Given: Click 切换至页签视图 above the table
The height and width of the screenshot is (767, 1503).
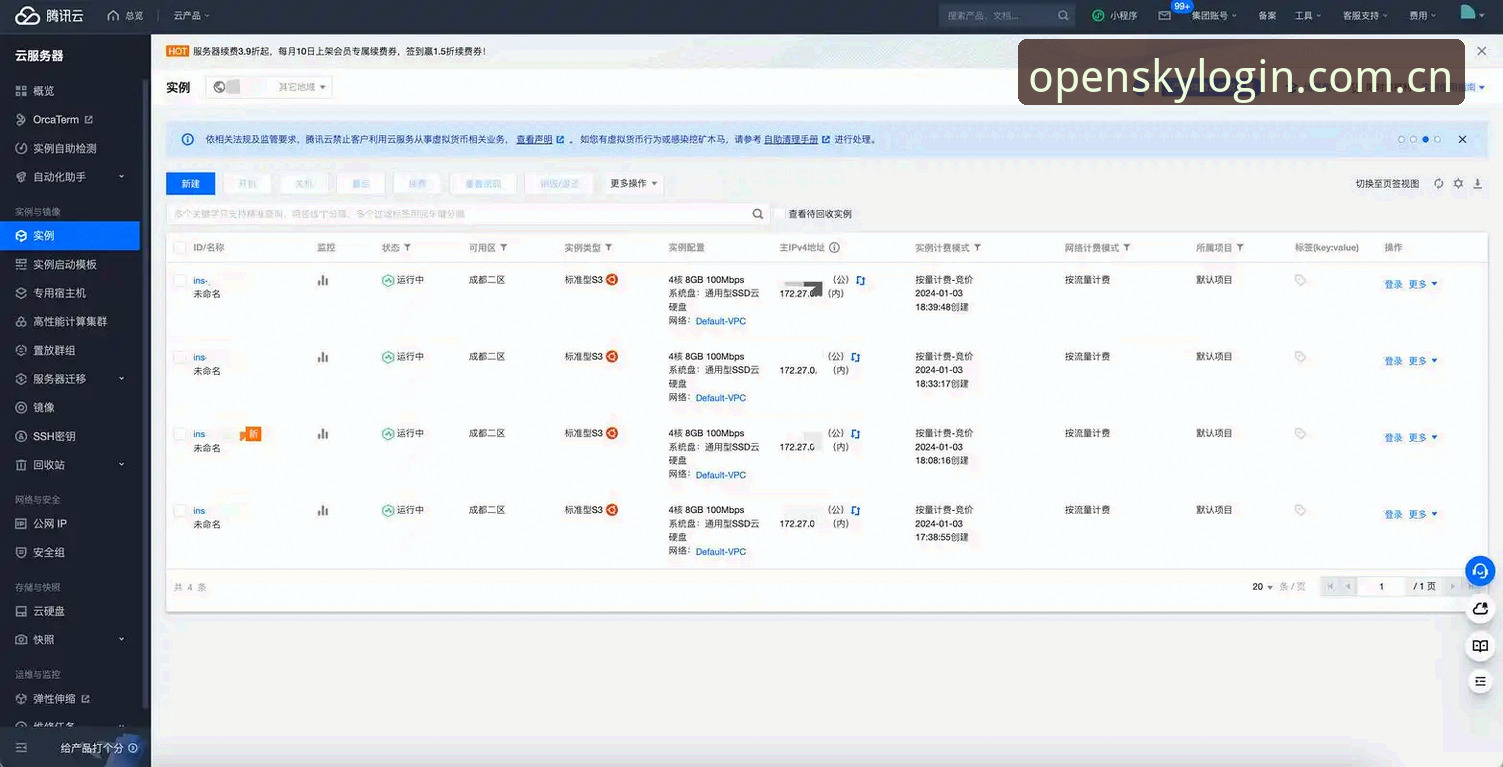Looking at the screenshot, I should pos(1387,184).
